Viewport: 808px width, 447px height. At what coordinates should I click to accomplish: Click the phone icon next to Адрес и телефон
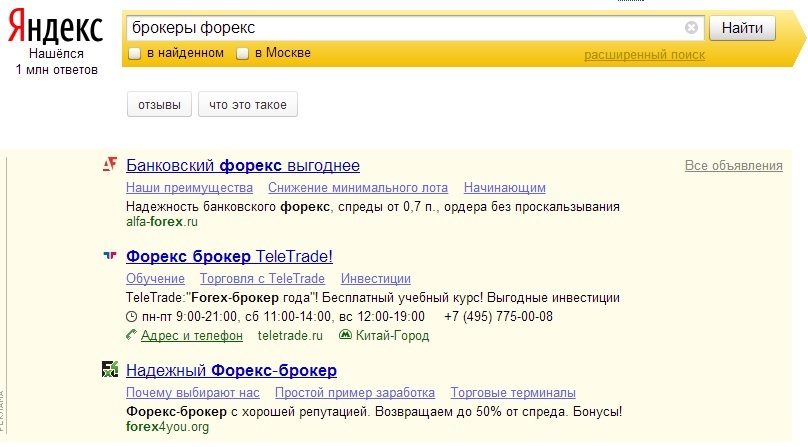pyautogui.click(x=131, y=335)
